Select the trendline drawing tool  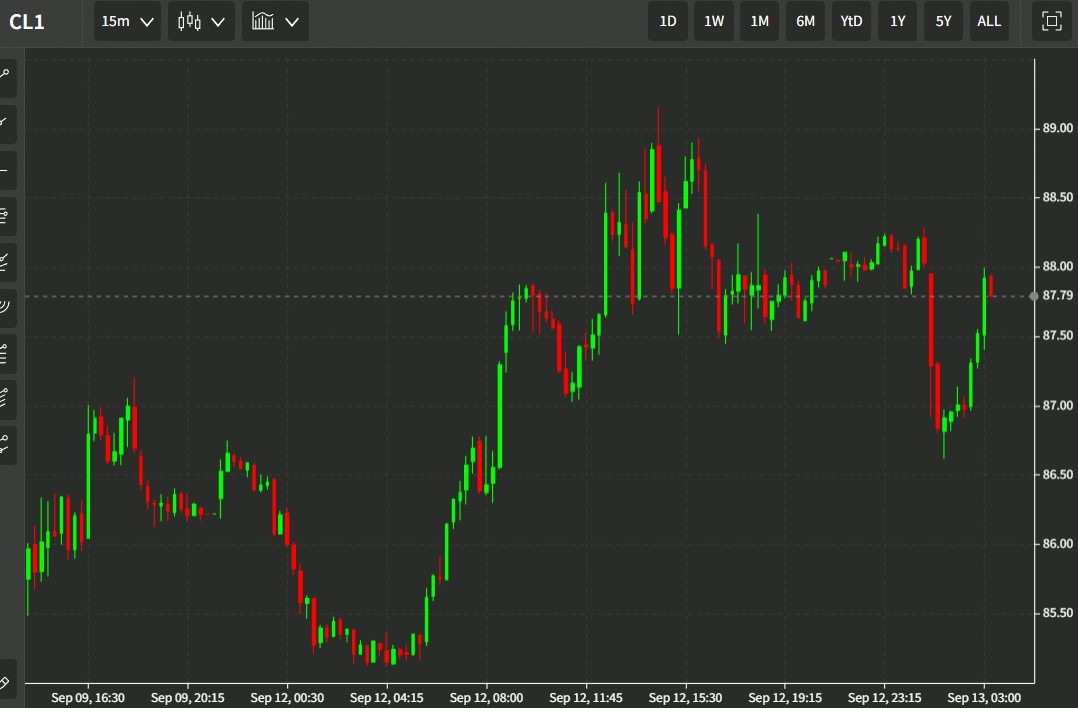point(8,123)
